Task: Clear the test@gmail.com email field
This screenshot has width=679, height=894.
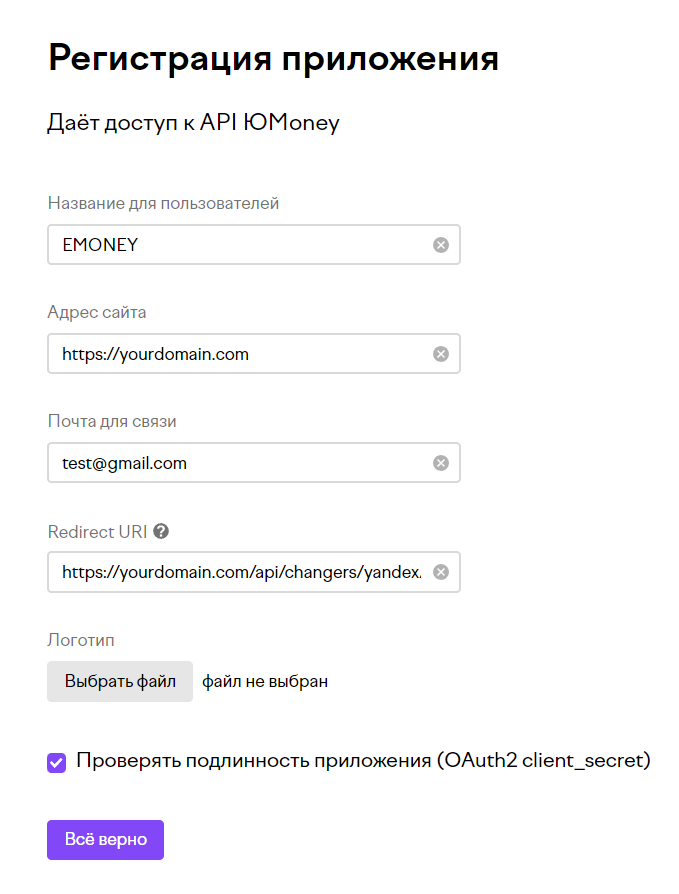Action: coord(441,463)
